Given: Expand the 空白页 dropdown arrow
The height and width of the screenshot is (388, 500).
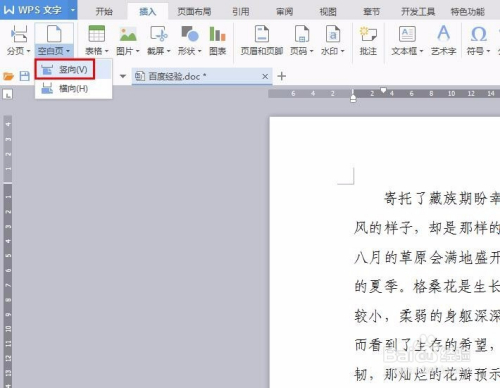Looking at the screenshot, I should pyautogui.click(x=68, y=51).
